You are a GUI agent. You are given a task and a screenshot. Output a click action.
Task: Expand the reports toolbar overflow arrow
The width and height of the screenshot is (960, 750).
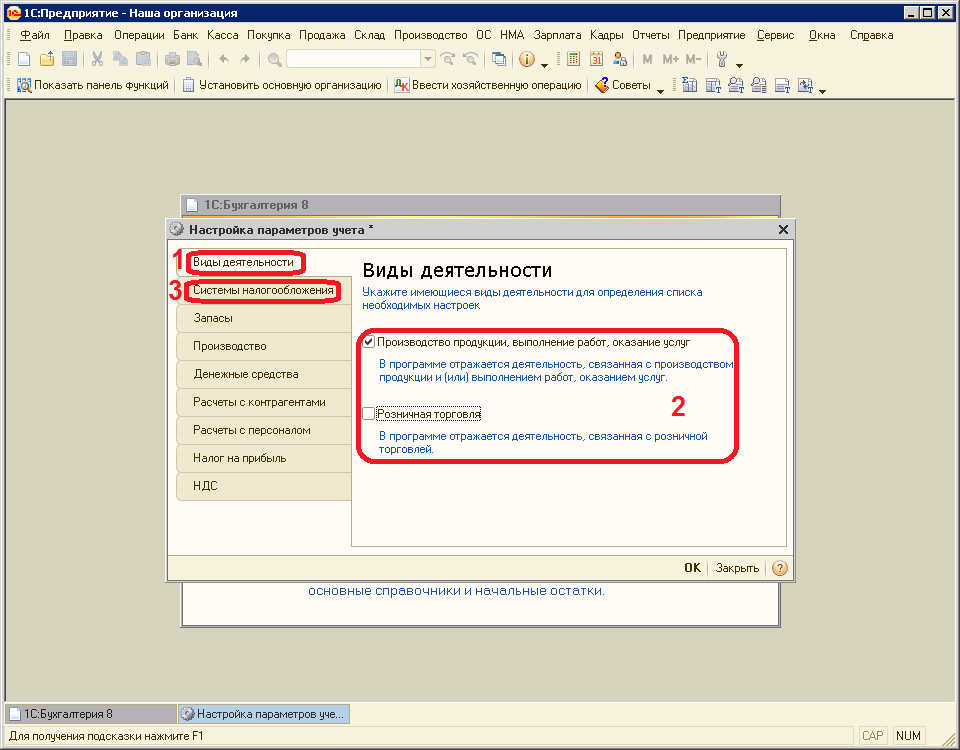[822, 91]
